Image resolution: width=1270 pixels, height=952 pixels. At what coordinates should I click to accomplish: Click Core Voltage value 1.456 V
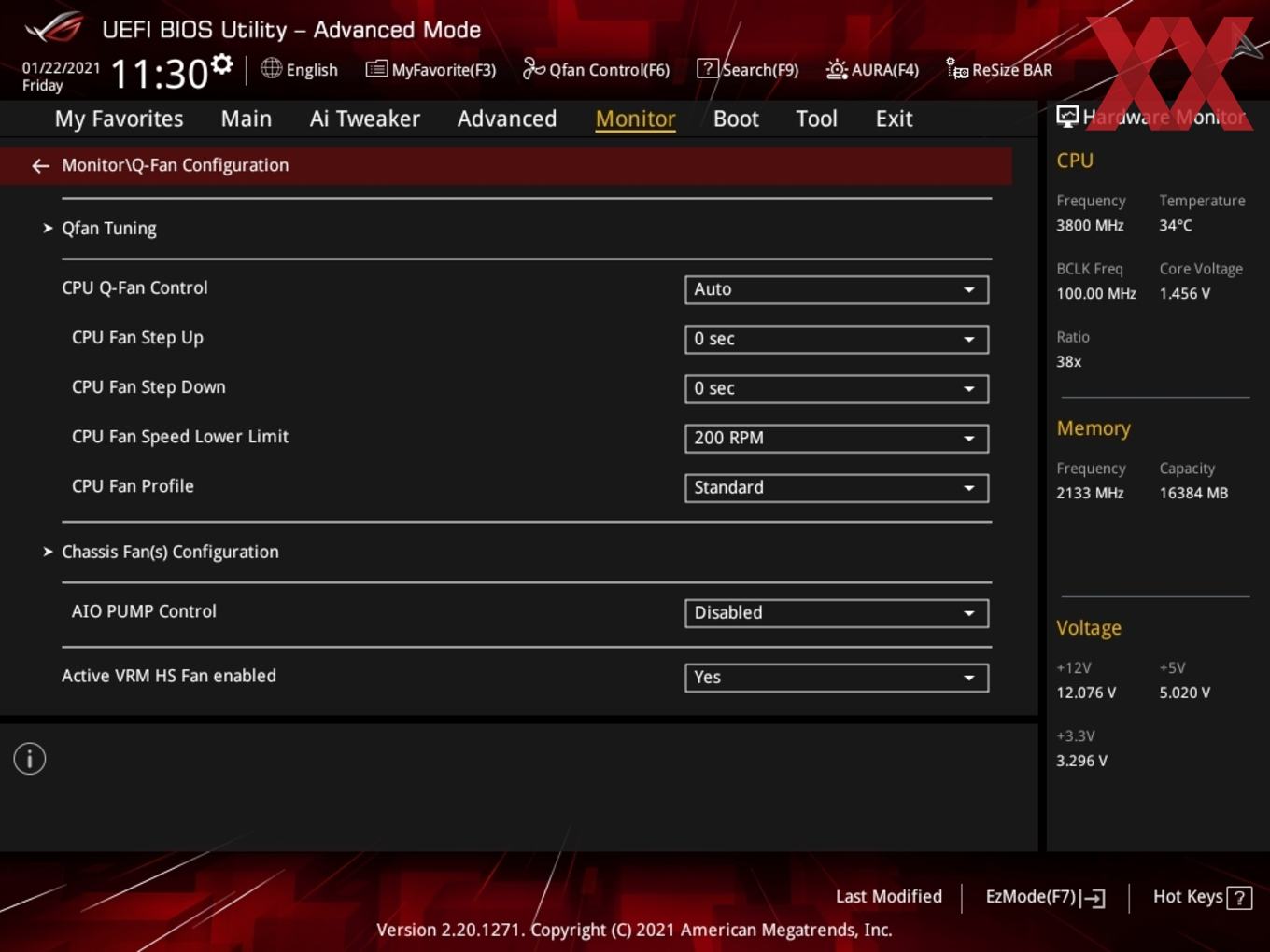pyautogui.click(x=1185, y=293)
